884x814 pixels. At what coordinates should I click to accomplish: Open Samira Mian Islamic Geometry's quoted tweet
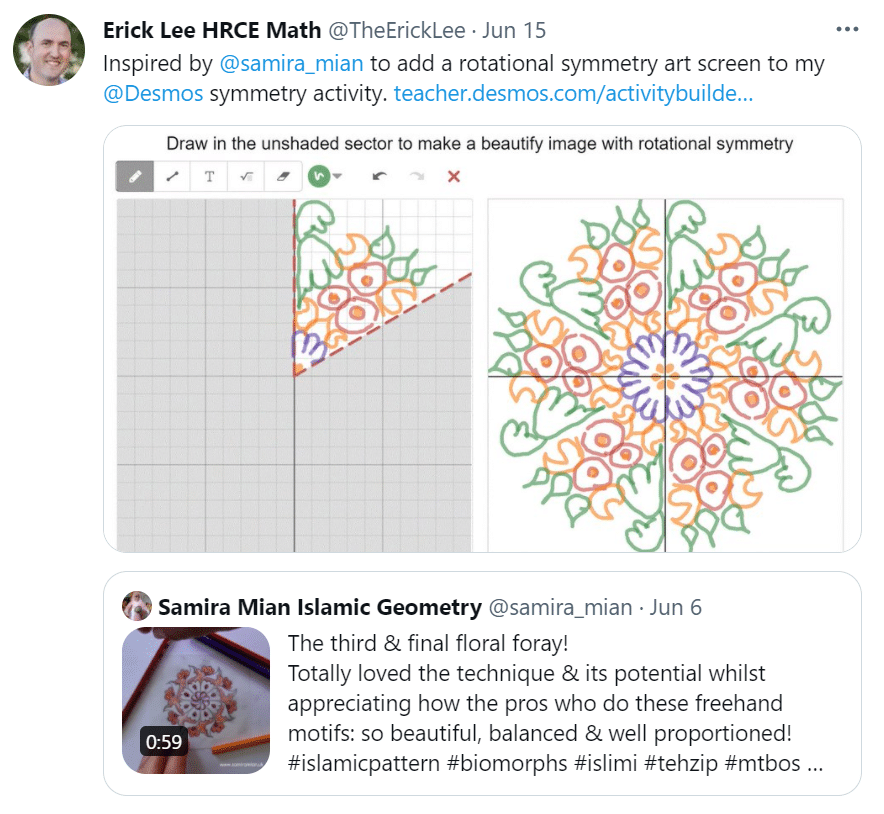click(x=483, y=683)
